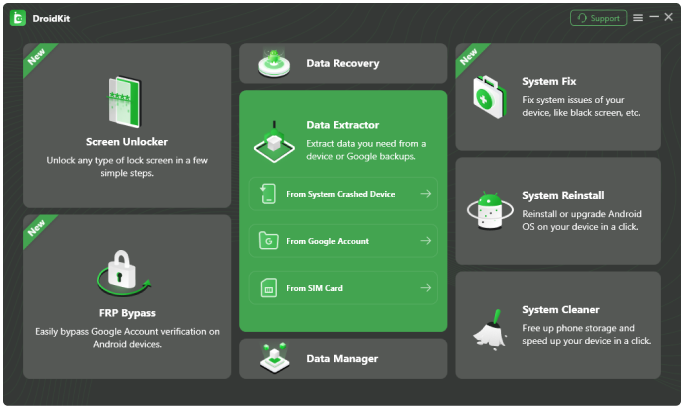The image size is (684, 408).
Task: Open the Support button
Action: click(598, 18)
